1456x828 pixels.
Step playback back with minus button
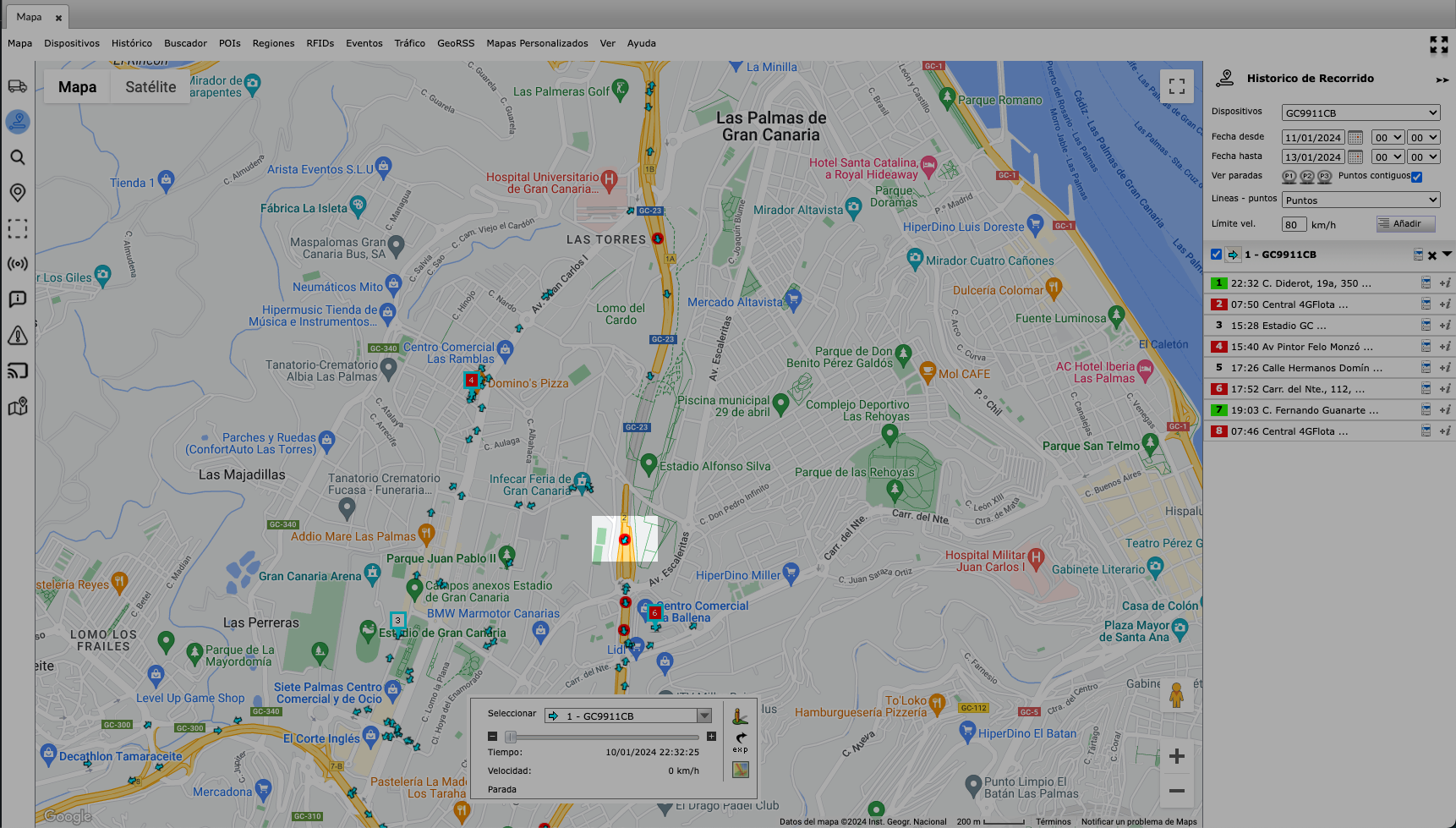pos(493,737)
